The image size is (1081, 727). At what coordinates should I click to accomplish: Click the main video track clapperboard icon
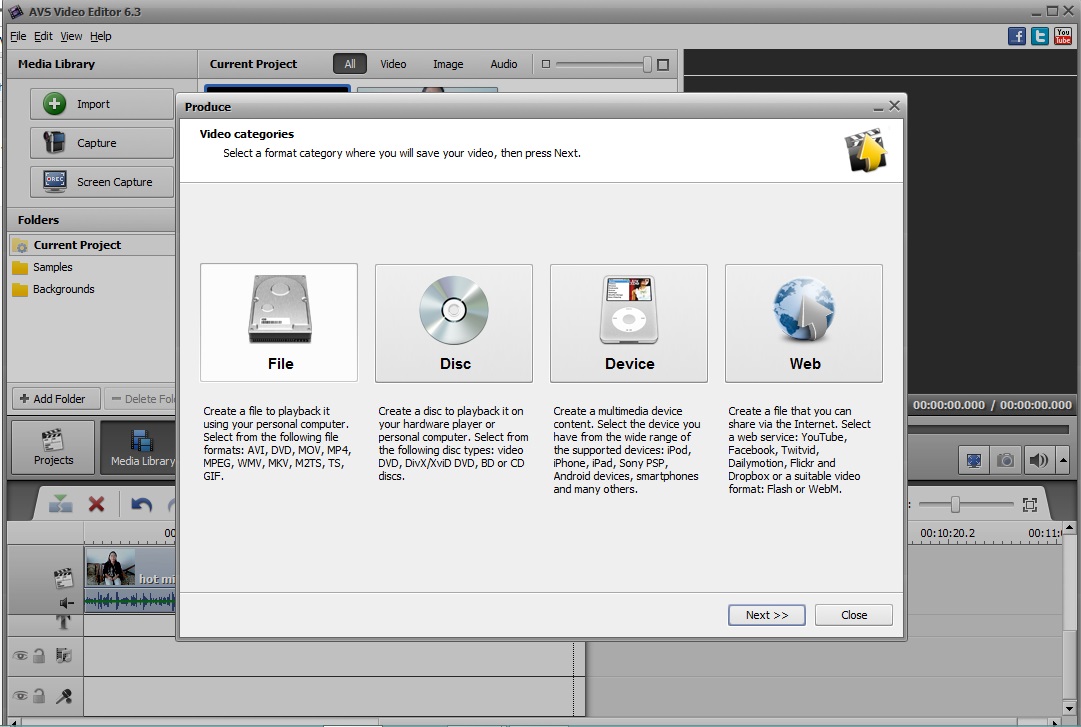(x=63, y=577)
